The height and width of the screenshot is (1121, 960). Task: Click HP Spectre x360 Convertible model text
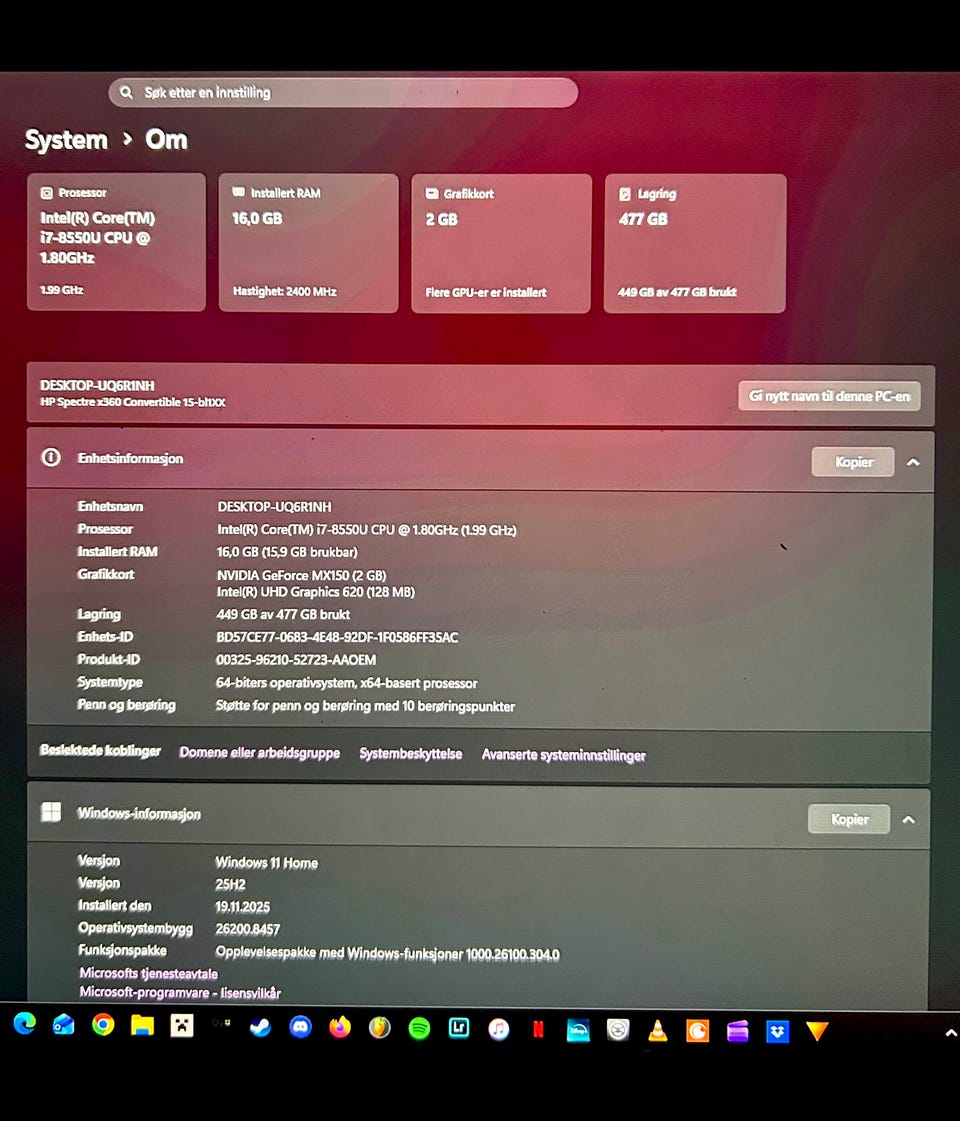133,402
